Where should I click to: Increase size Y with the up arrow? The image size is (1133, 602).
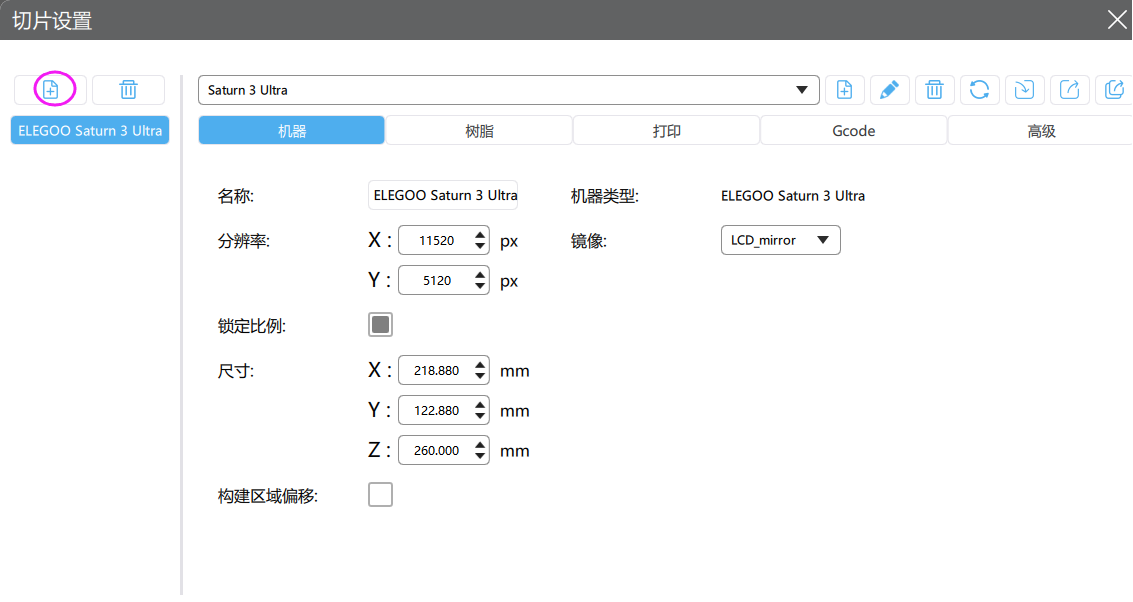pos(480,404)
